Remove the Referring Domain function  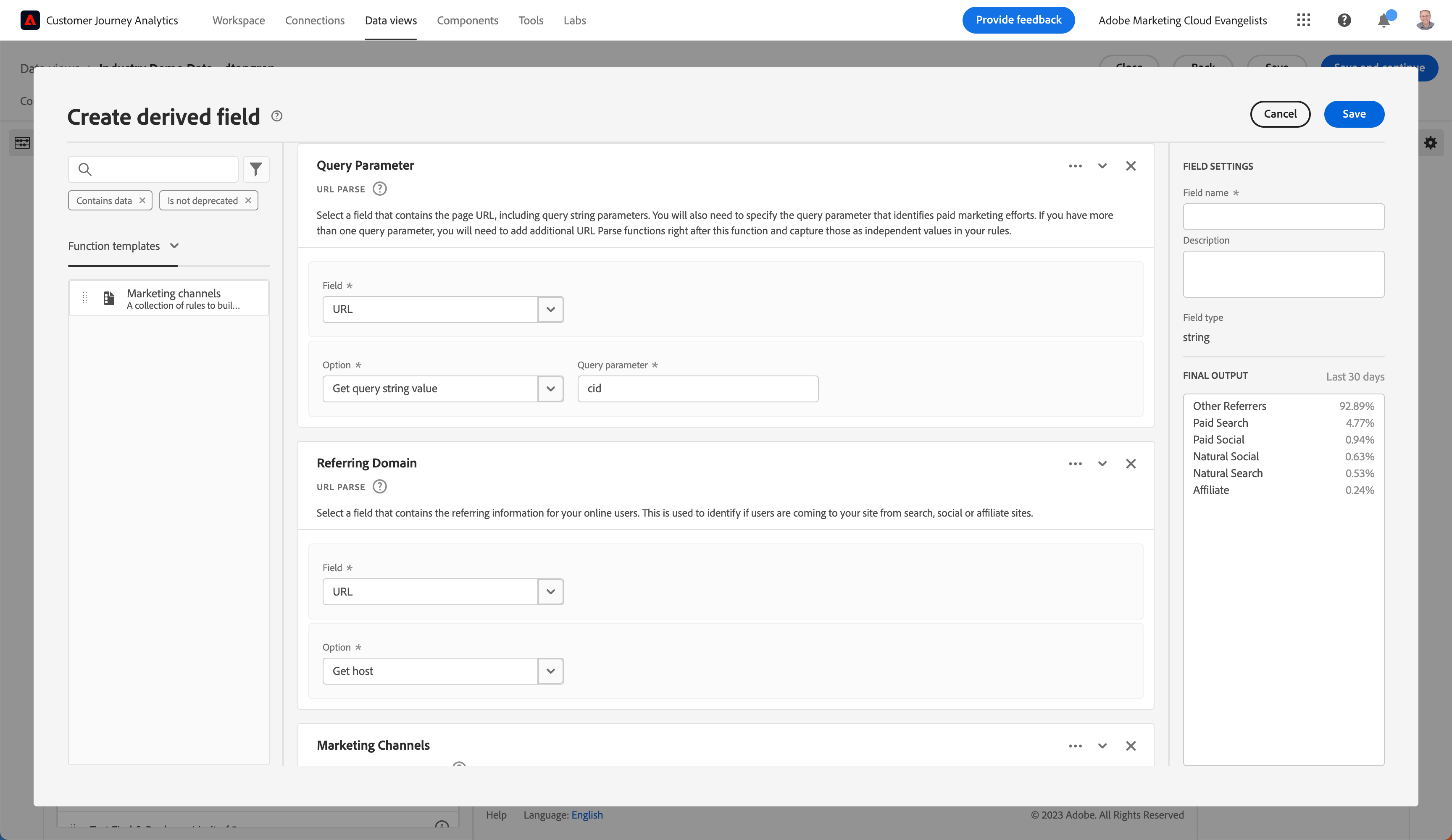(x=1131, y=464)
